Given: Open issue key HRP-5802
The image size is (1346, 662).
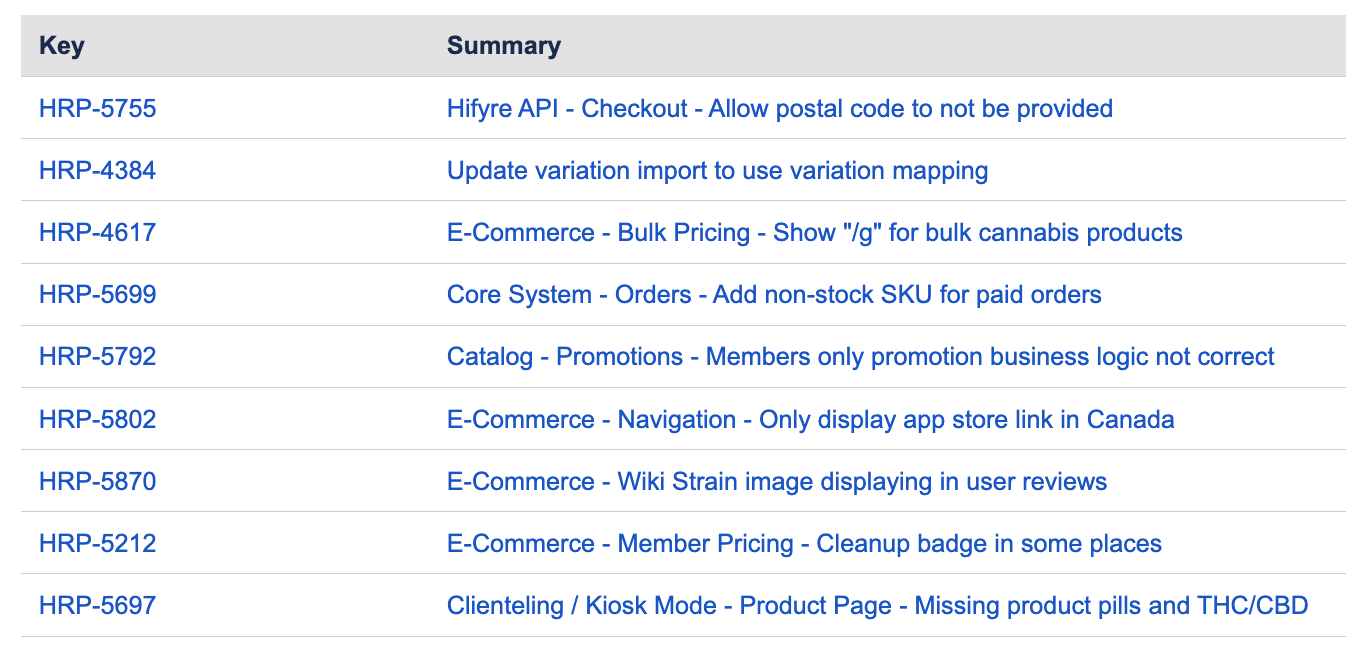Looking at the screenshot, I should tap(97, 419).
